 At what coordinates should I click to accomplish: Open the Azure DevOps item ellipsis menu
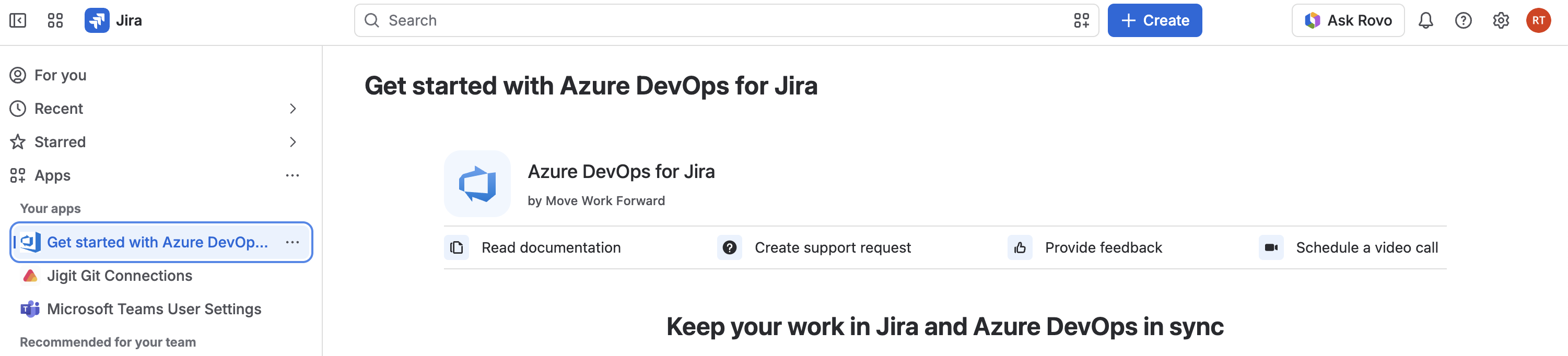point(292,242)
